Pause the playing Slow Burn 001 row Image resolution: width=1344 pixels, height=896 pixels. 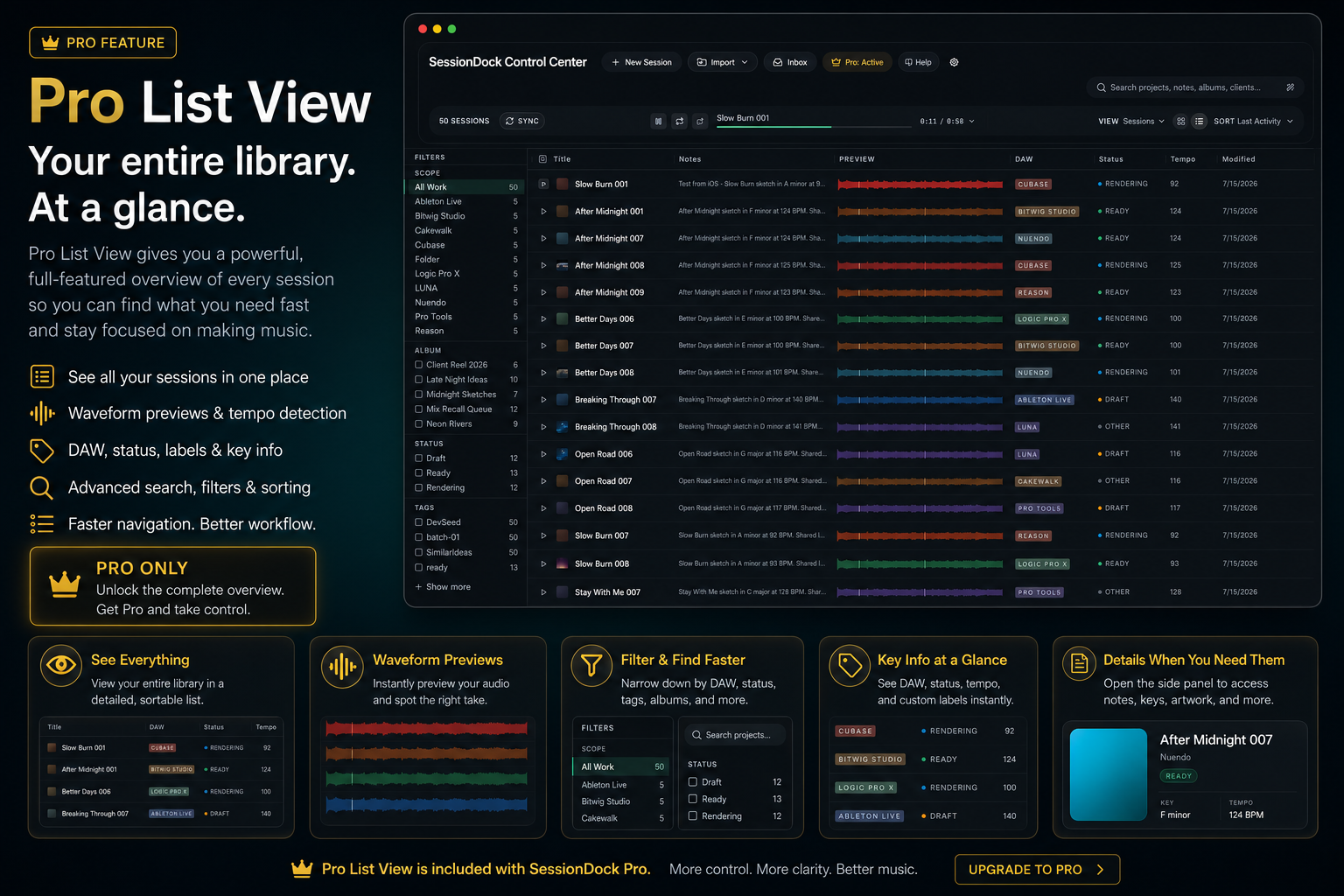(543, 185)
